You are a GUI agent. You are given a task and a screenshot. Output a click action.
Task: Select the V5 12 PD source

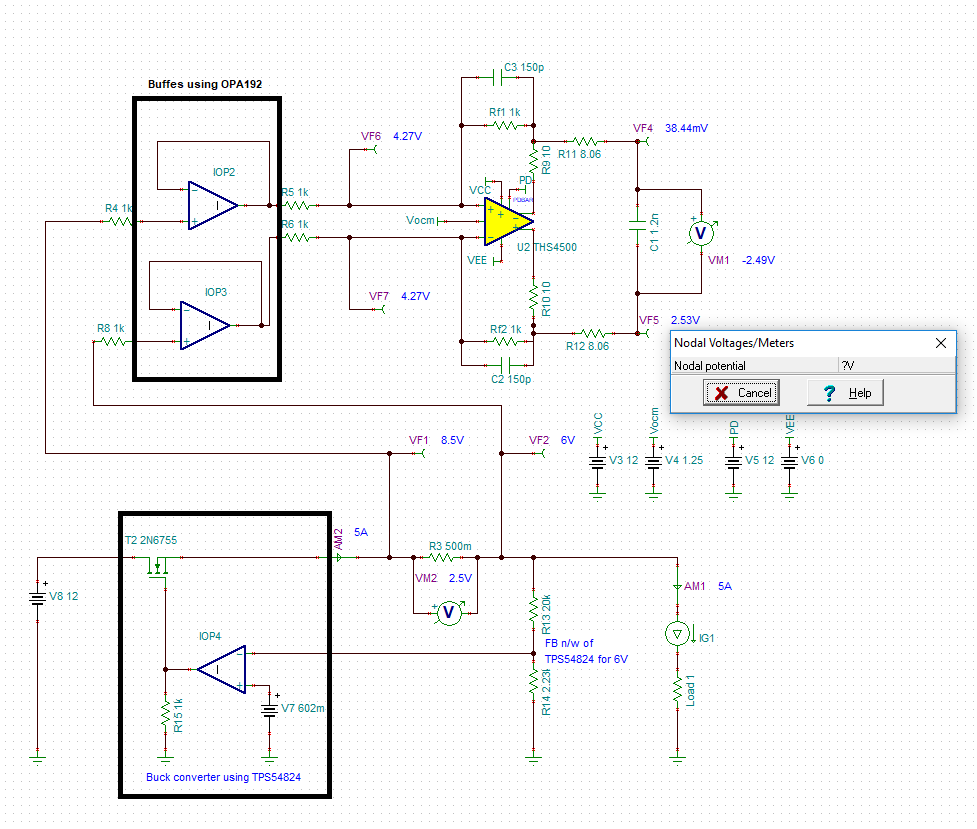[733, 462]
